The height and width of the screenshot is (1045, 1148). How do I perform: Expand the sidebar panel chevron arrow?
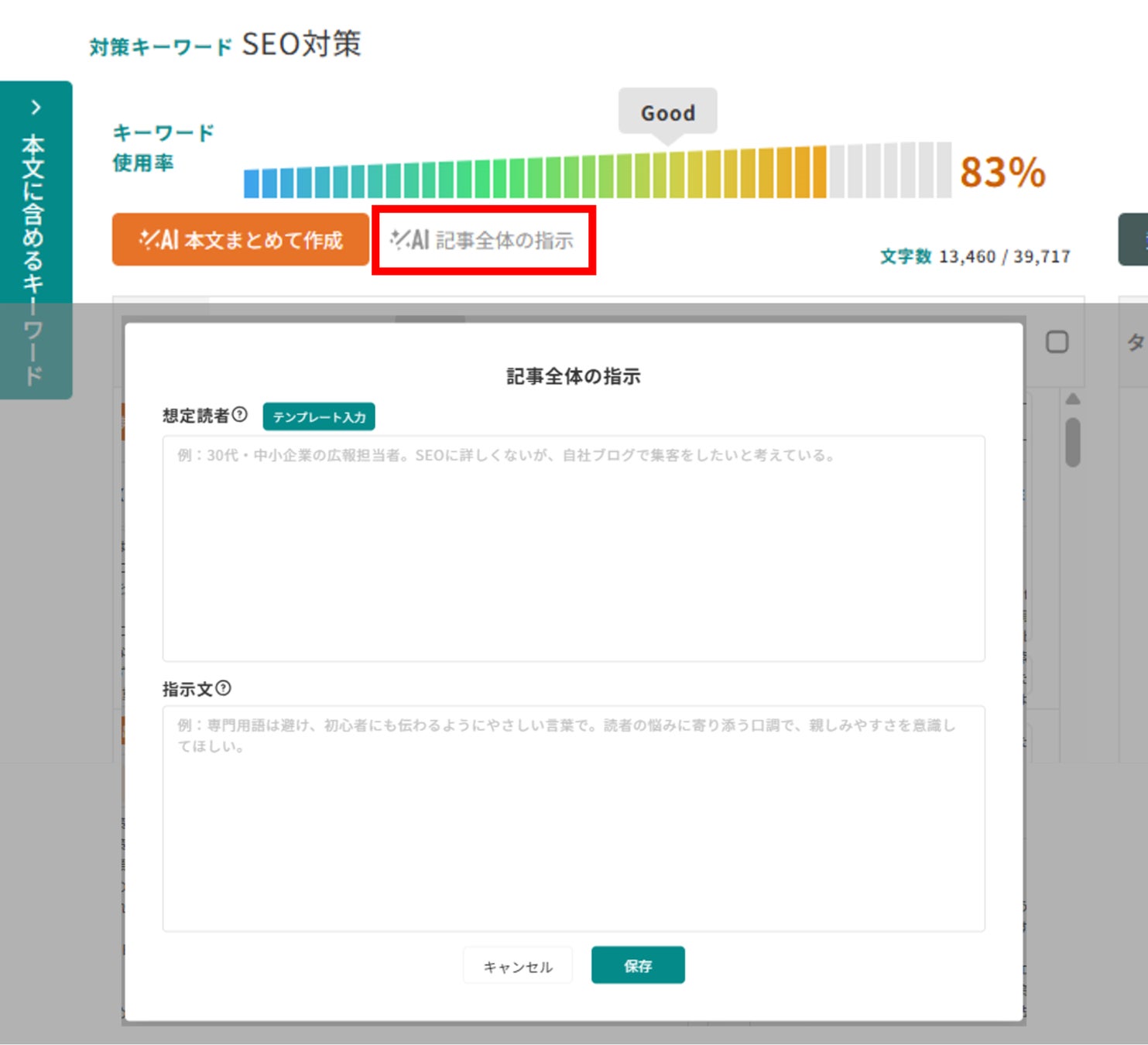pyautogui.click(x=36, y=107)
